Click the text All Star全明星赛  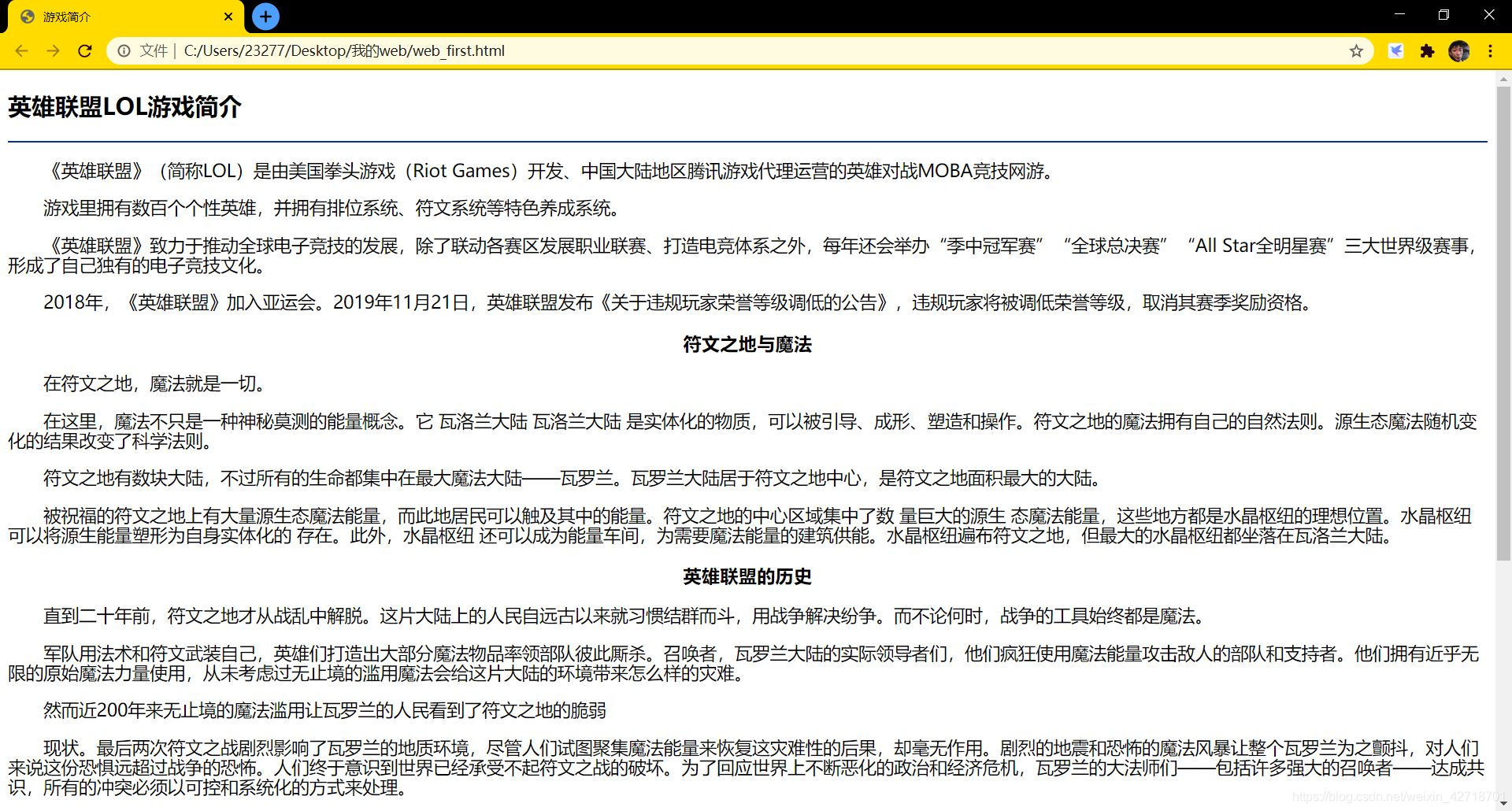tap(1262, 246)
